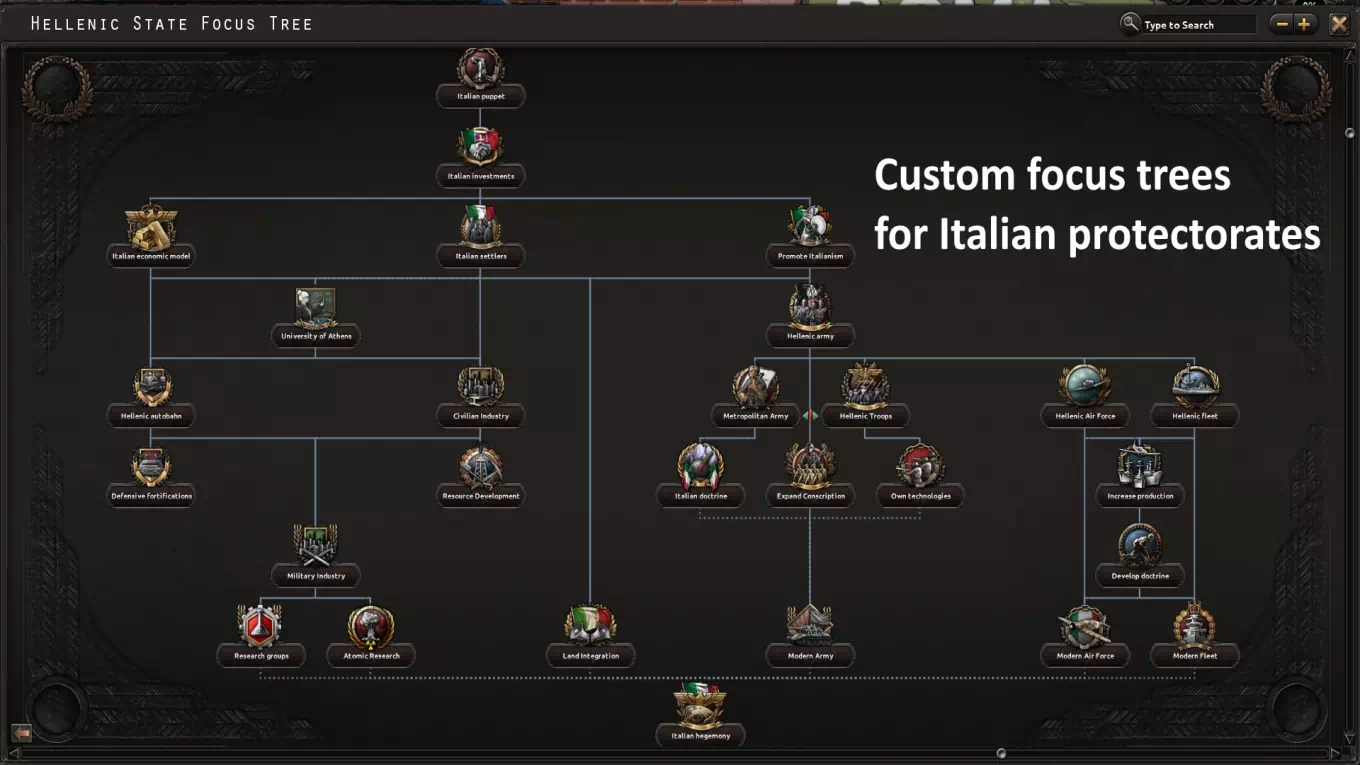Click the Expand Conscription label button
1360x765 pixels.
pyautogui.click(x=810, y=496)
